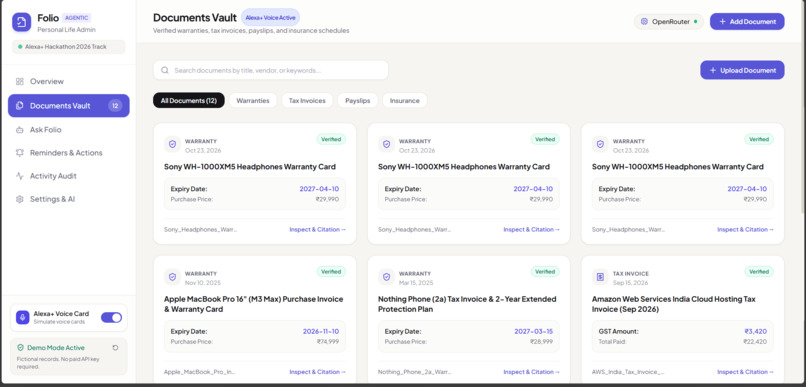806x387 pixels.
Task: Click the Personal Life Admin subtitle
Action: [66, 30]
